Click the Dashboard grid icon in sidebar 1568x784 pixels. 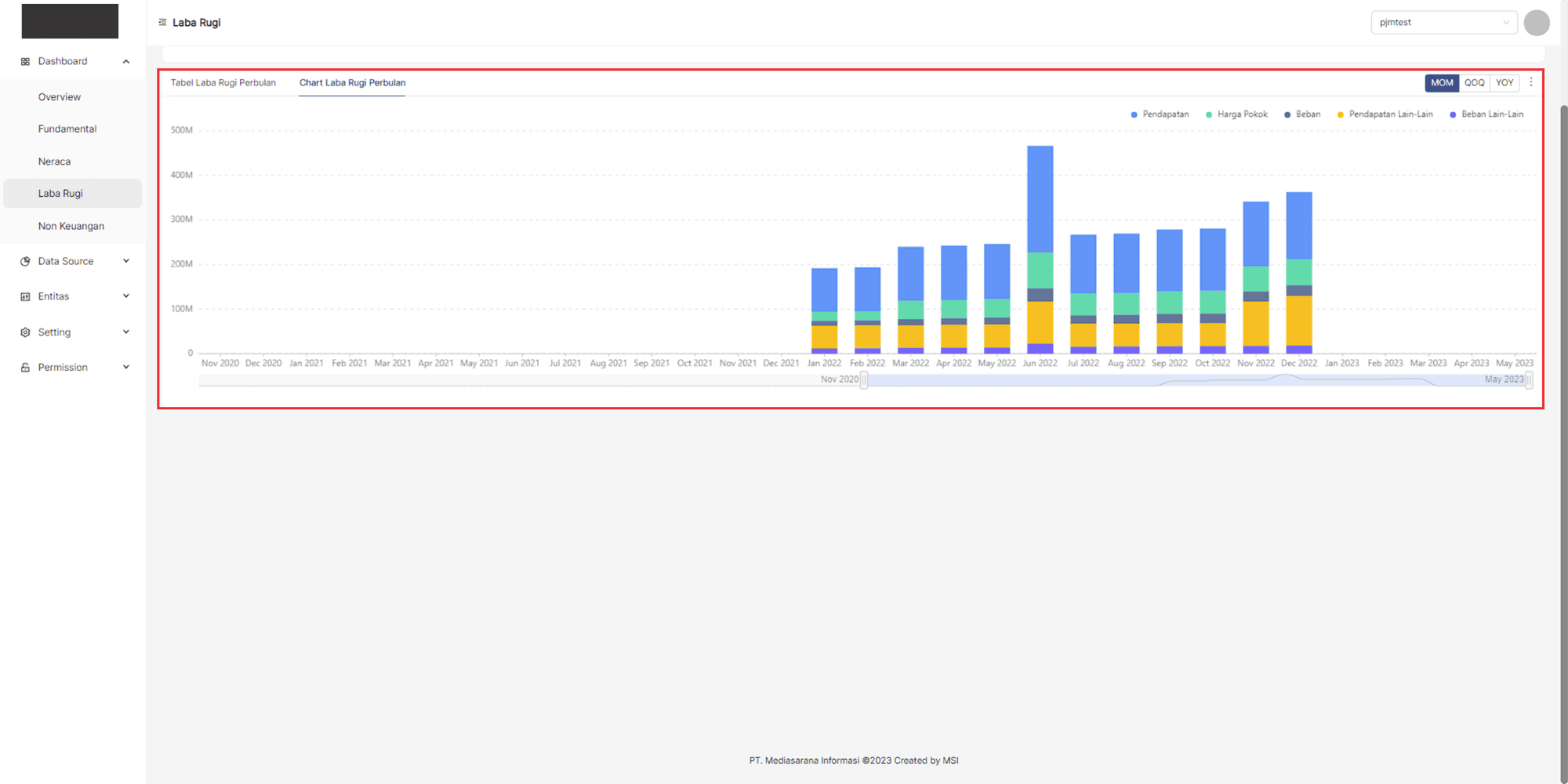25,61
